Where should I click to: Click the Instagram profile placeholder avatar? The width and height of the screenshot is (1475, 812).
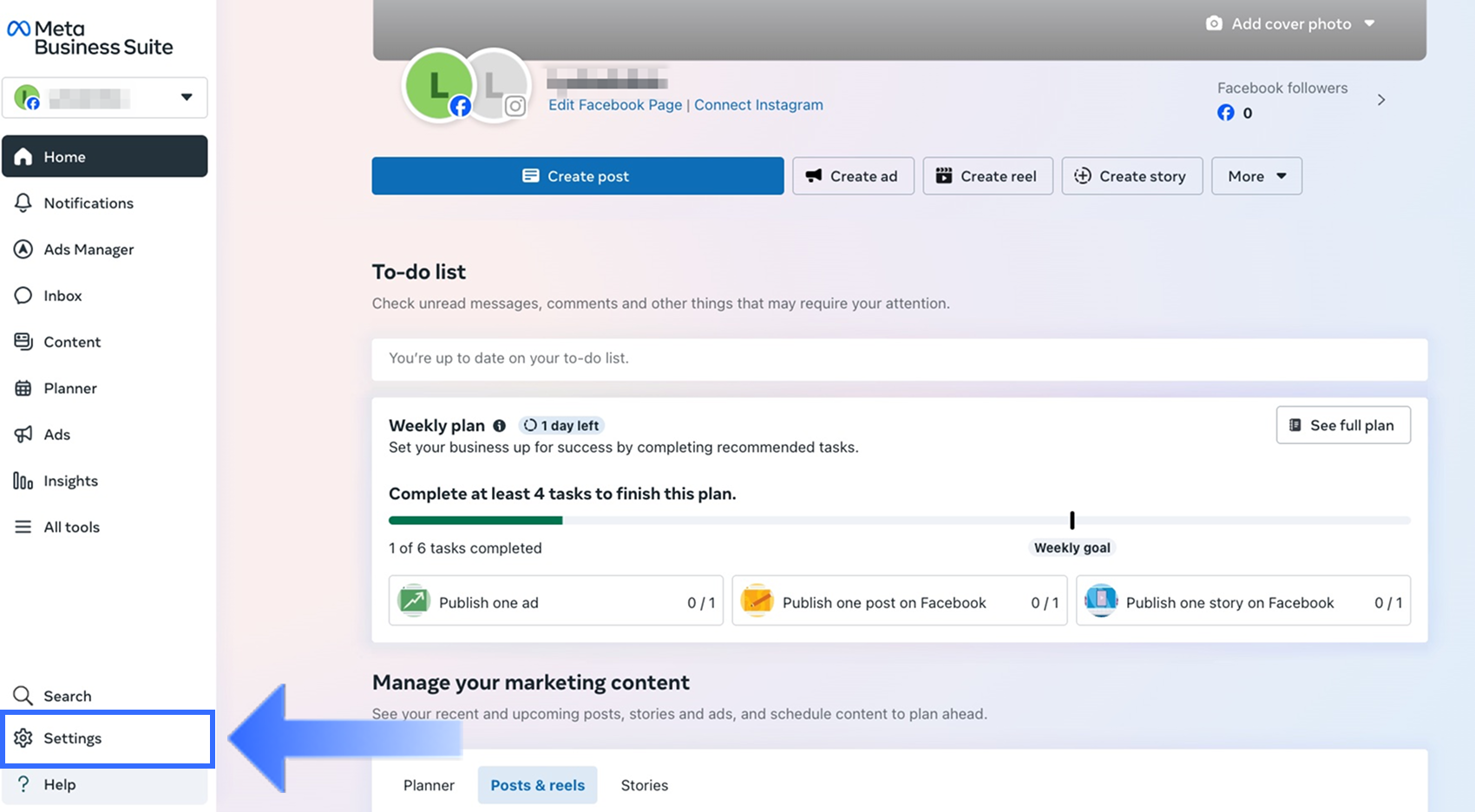click(x=496, y=85)
